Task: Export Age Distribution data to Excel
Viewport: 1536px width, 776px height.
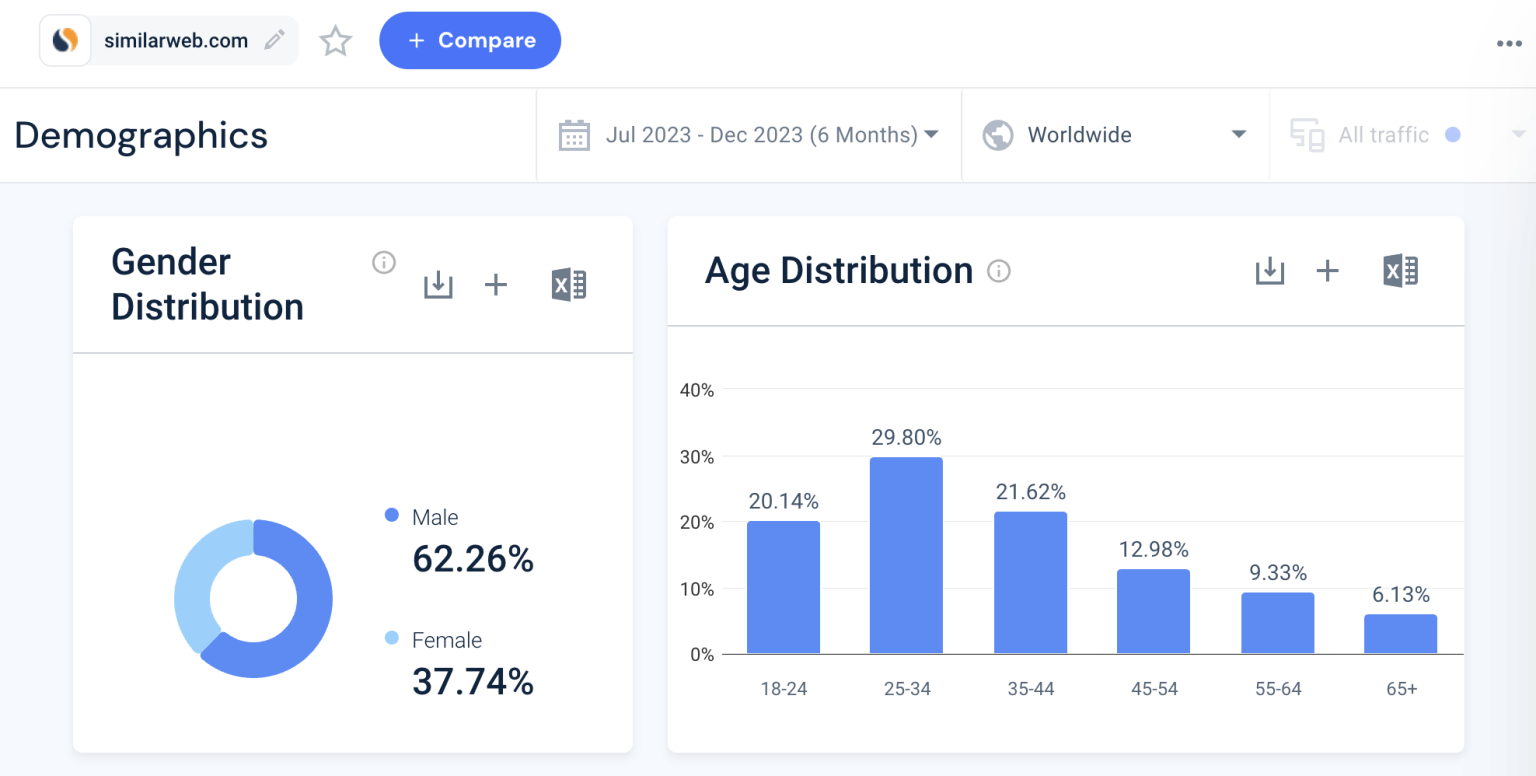Action: [x=1400, y=270]
